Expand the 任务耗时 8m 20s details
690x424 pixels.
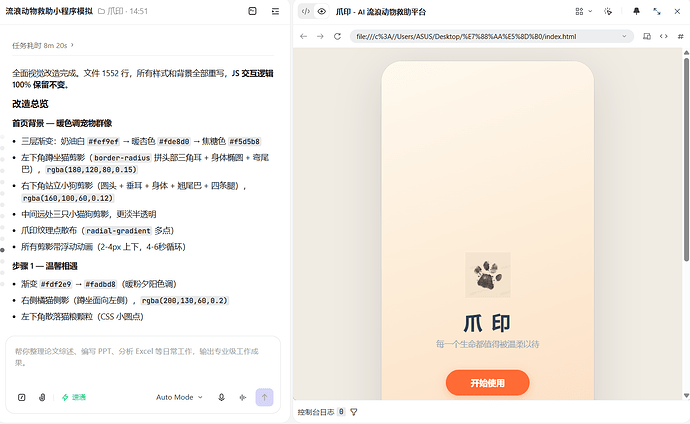coord(43,45)
